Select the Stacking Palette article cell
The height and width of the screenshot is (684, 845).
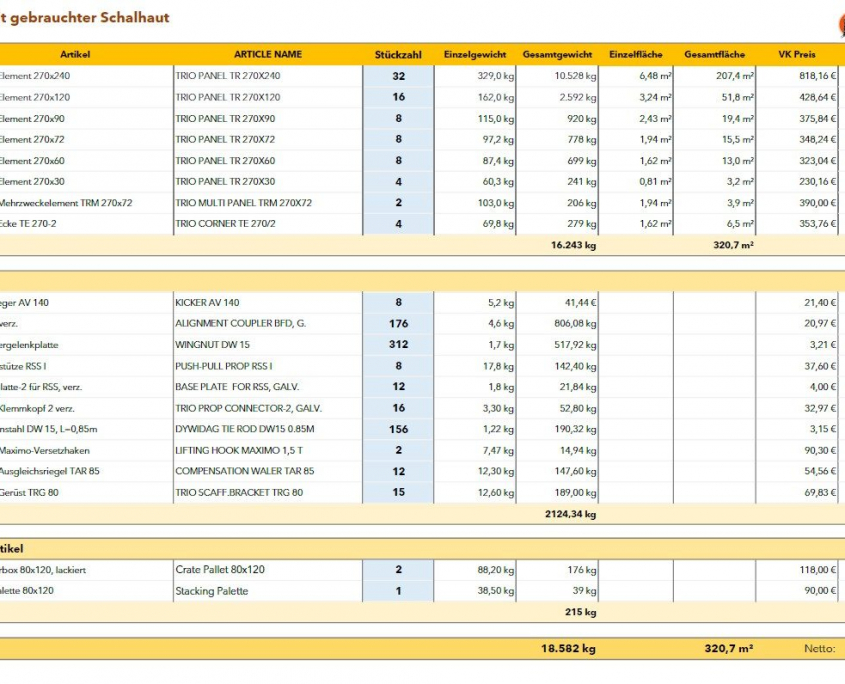coord(267,591)
